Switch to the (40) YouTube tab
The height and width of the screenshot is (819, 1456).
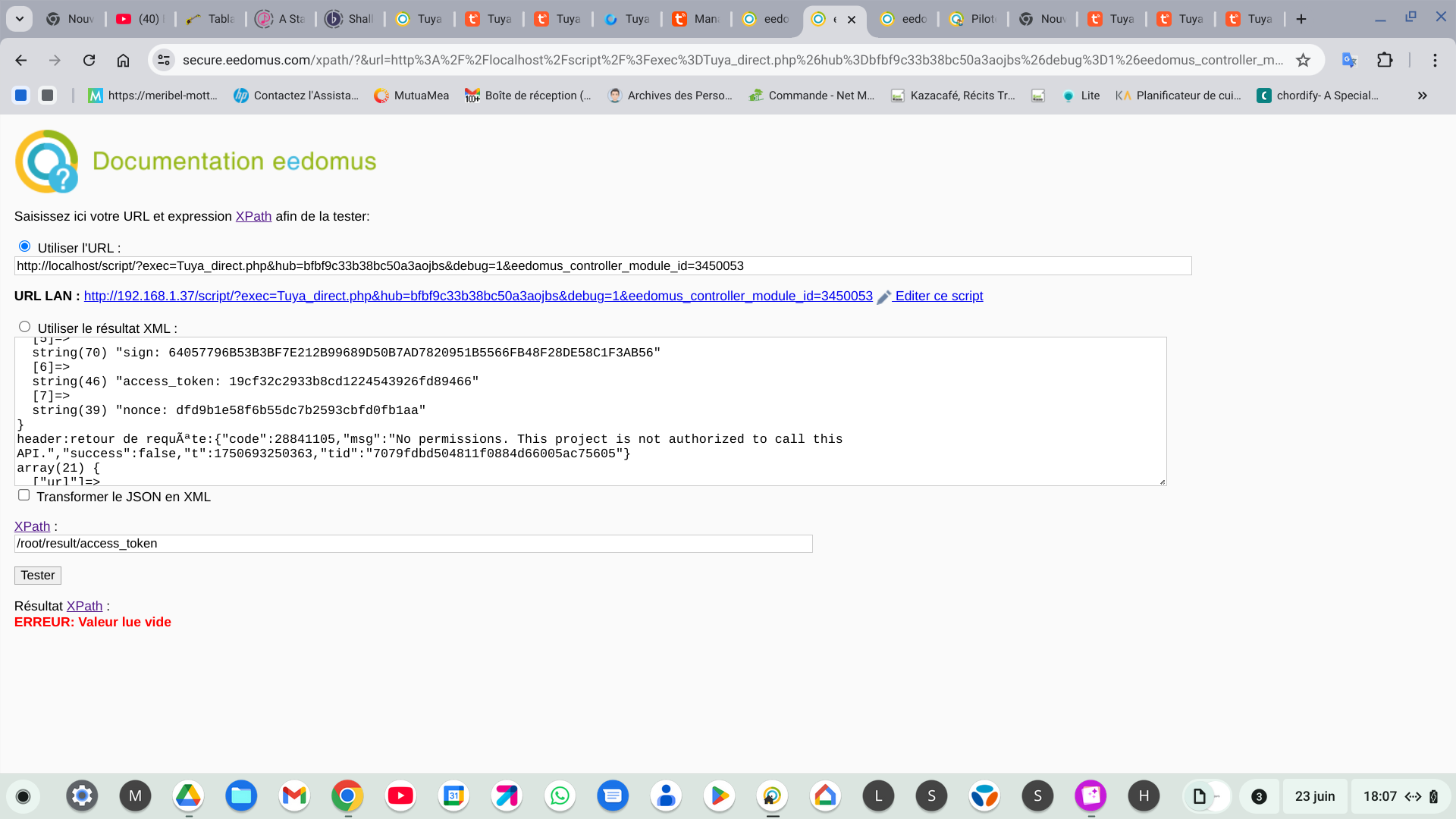point(140,19)
